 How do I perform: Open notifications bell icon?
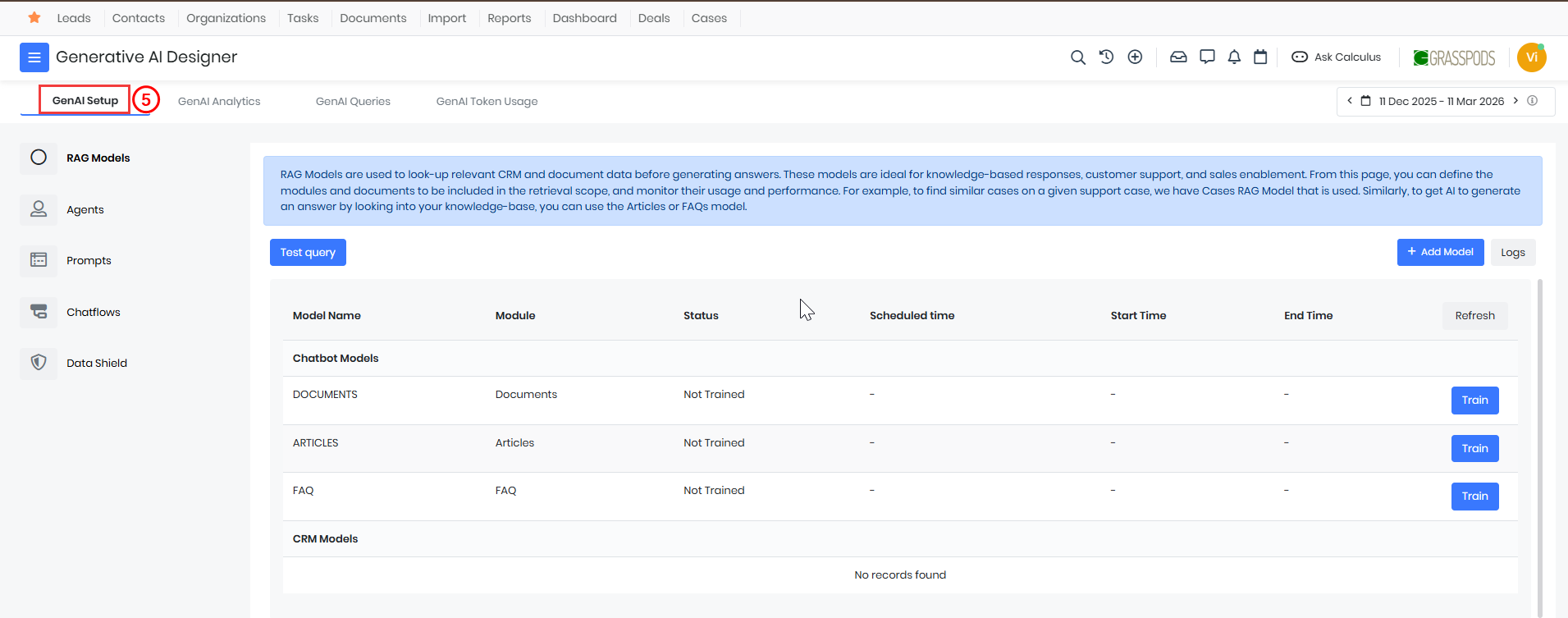[x=1234, y=57]
